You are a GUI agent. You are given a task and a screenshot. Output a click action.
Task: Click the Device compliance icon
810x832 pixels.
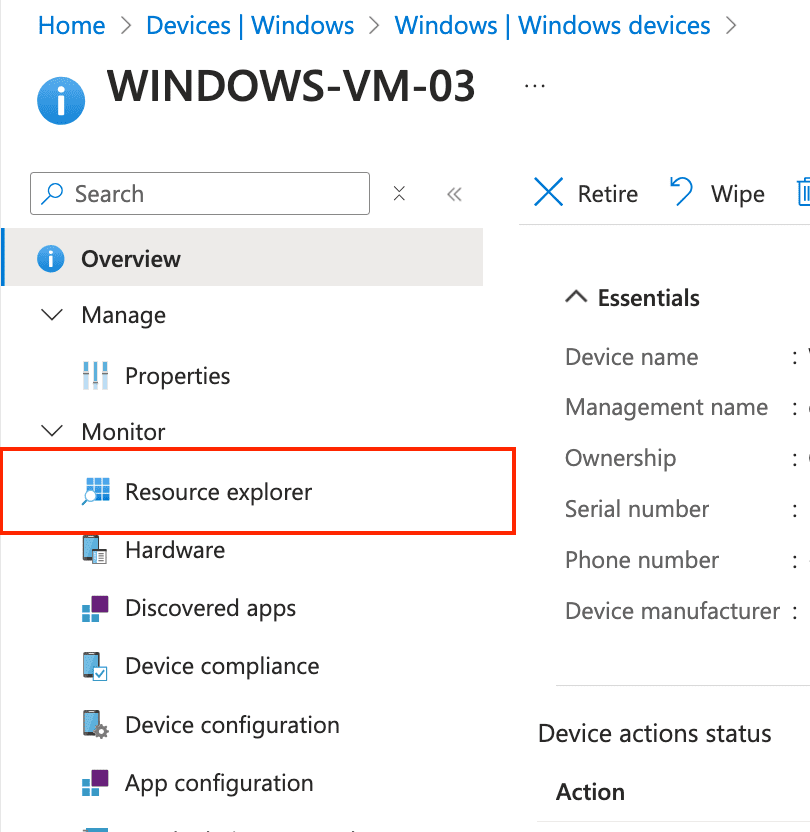pyautogui.click(x=96, y=666)
